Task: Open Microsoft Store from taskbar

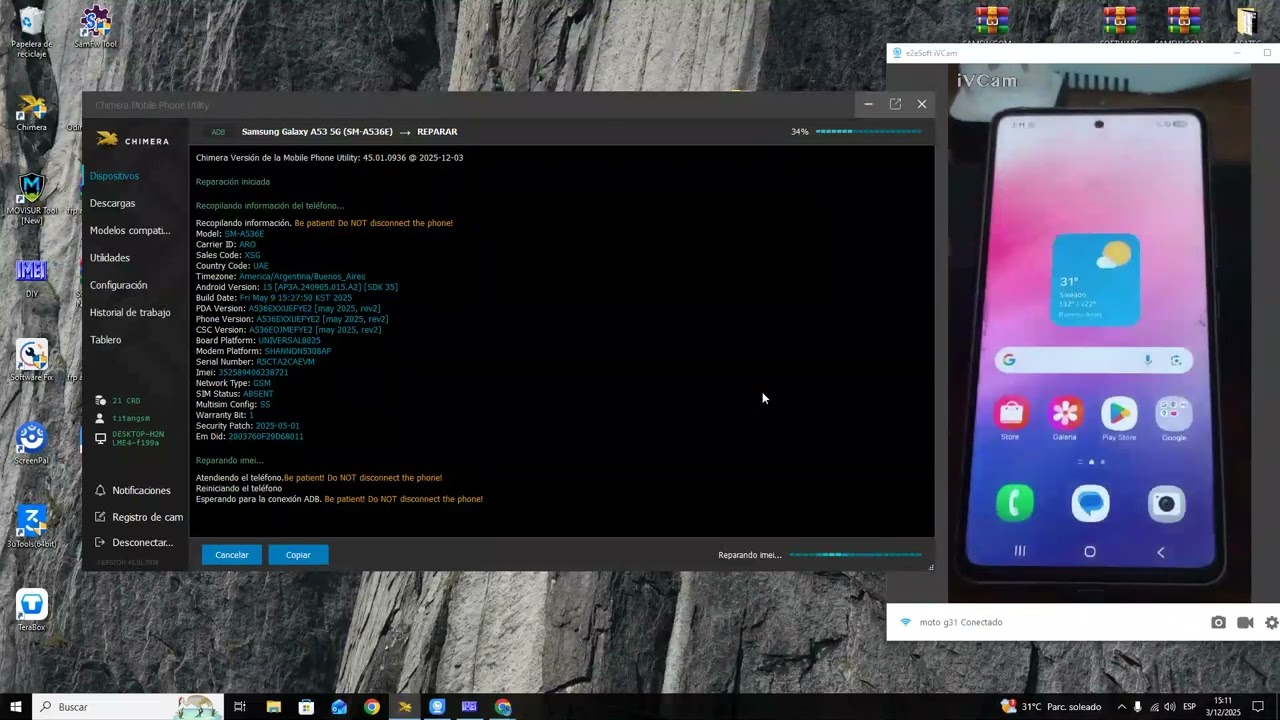Action: [306, 707]
